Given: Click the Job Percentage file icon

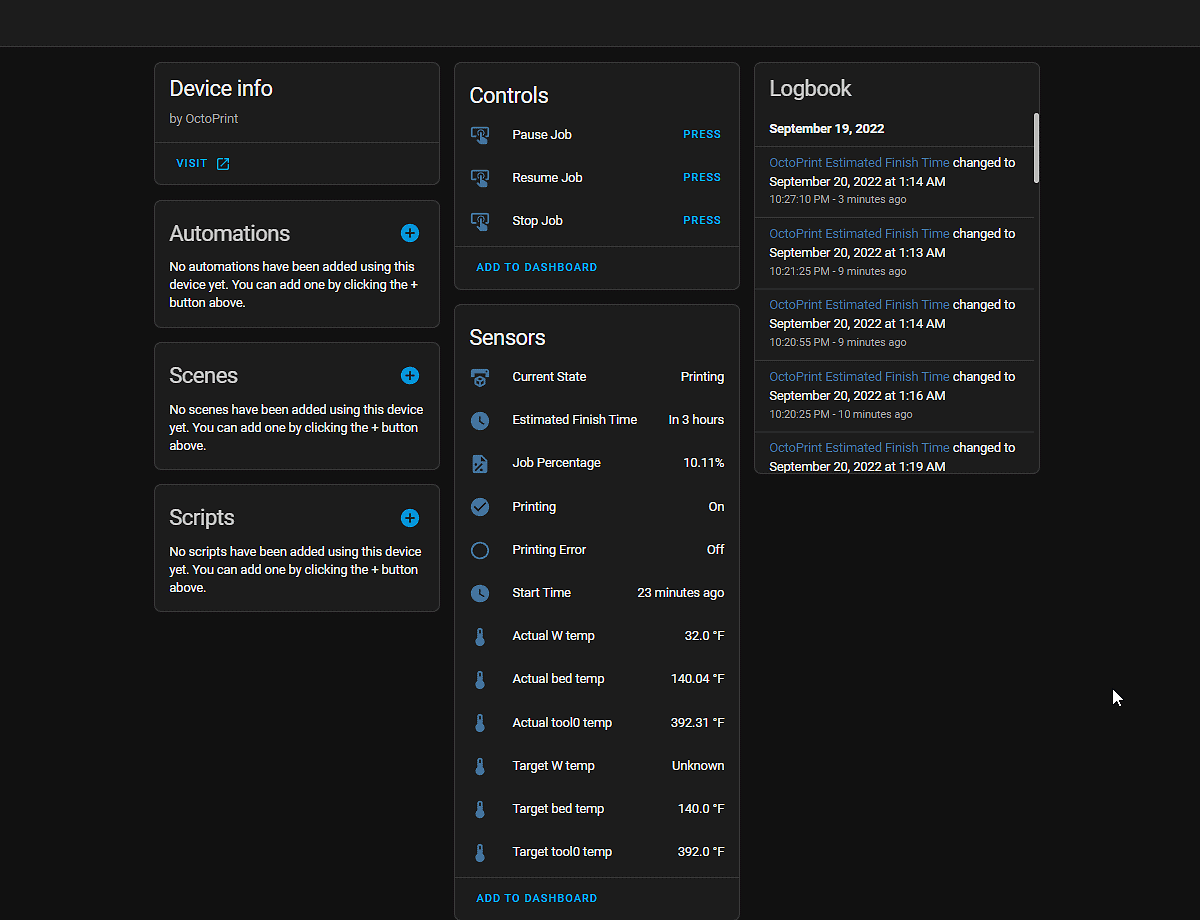Looking at the screenshot, I should (x=480, y=463).
